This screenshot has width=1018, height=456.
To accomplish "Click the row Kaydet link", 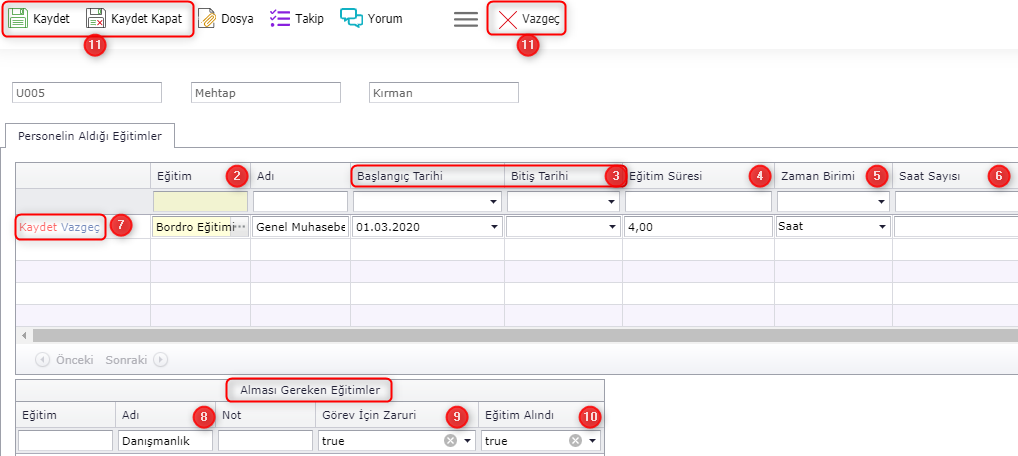I will [x=38, y=227].
